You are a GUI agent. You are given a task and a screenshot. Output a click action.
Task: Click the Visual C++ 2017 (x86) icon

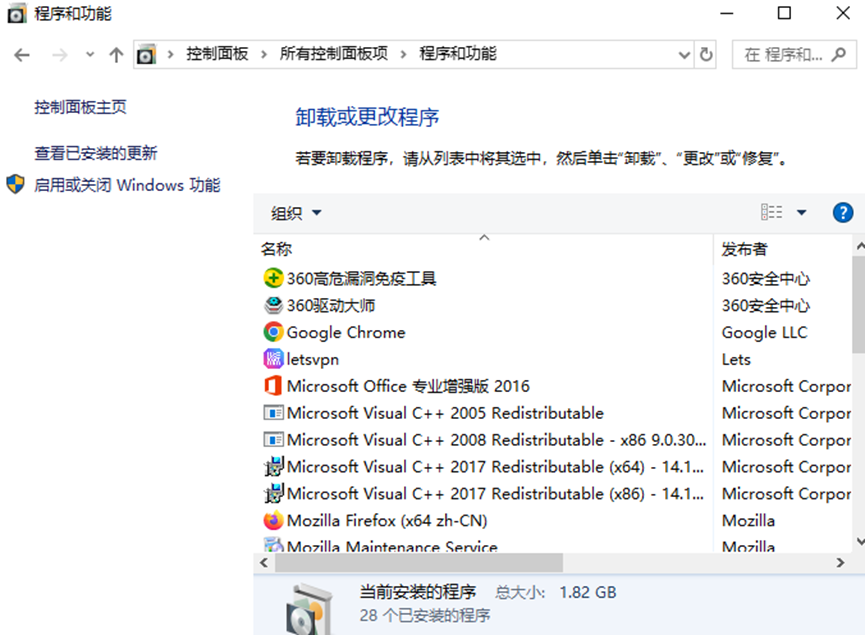point(274,493)
